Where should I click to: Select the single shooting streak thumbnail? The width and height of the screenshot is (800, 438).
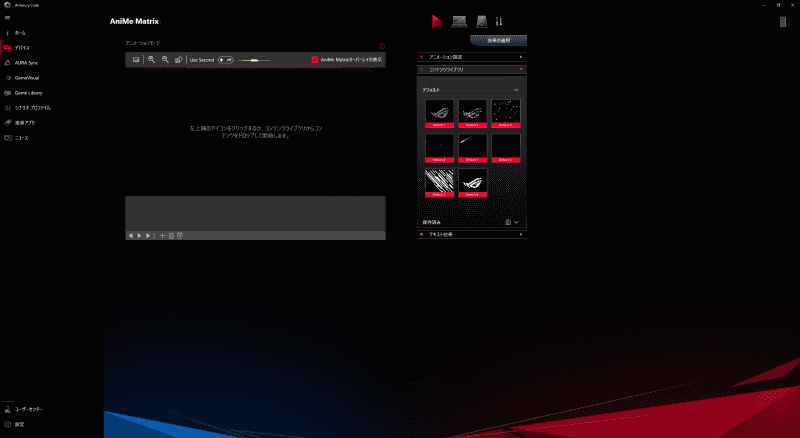472,148
